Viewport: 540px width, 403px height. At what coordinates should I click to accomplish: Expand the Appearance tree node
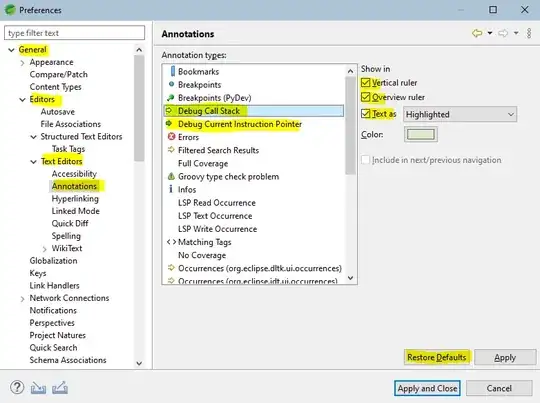tap(22, 63)
